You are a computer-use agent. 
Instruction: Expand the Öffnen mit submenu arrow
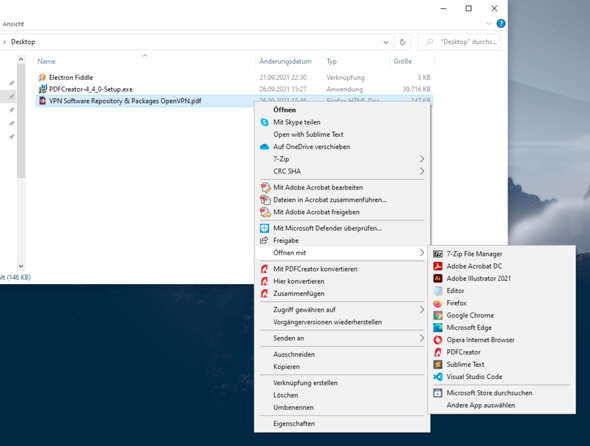tap(422, 253)
